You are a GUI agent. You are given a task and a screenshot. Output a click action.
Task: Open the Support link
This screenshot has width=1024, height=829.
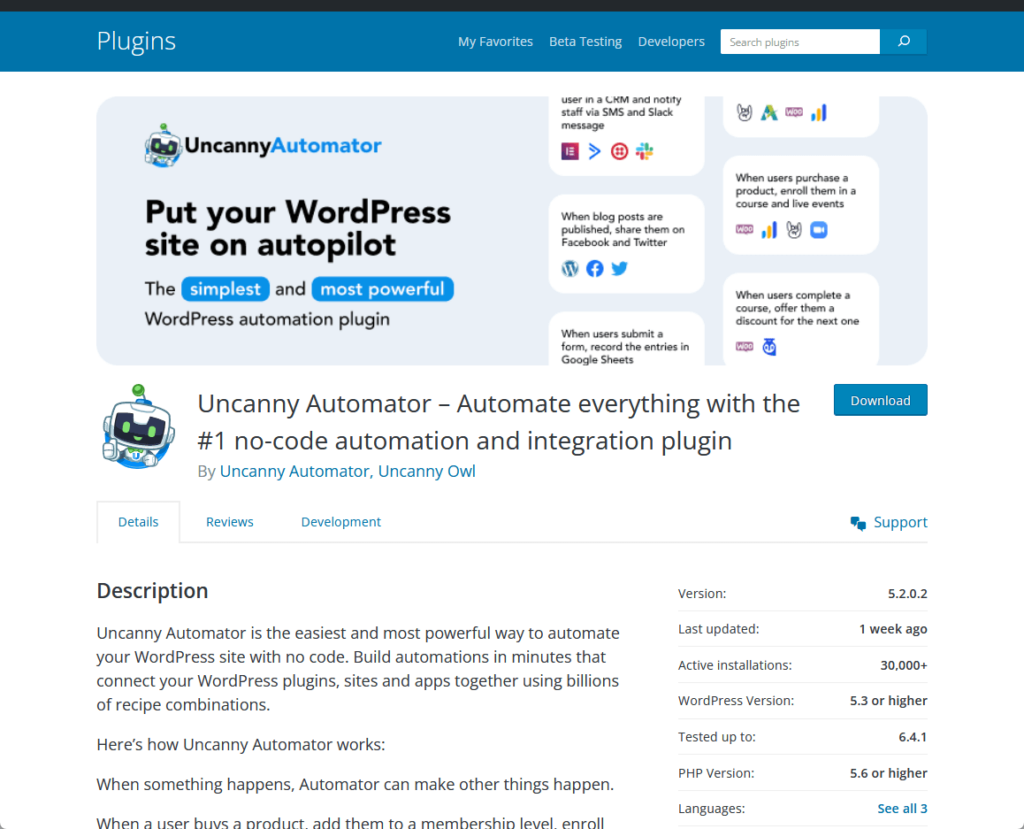click(x=900, y=522)
